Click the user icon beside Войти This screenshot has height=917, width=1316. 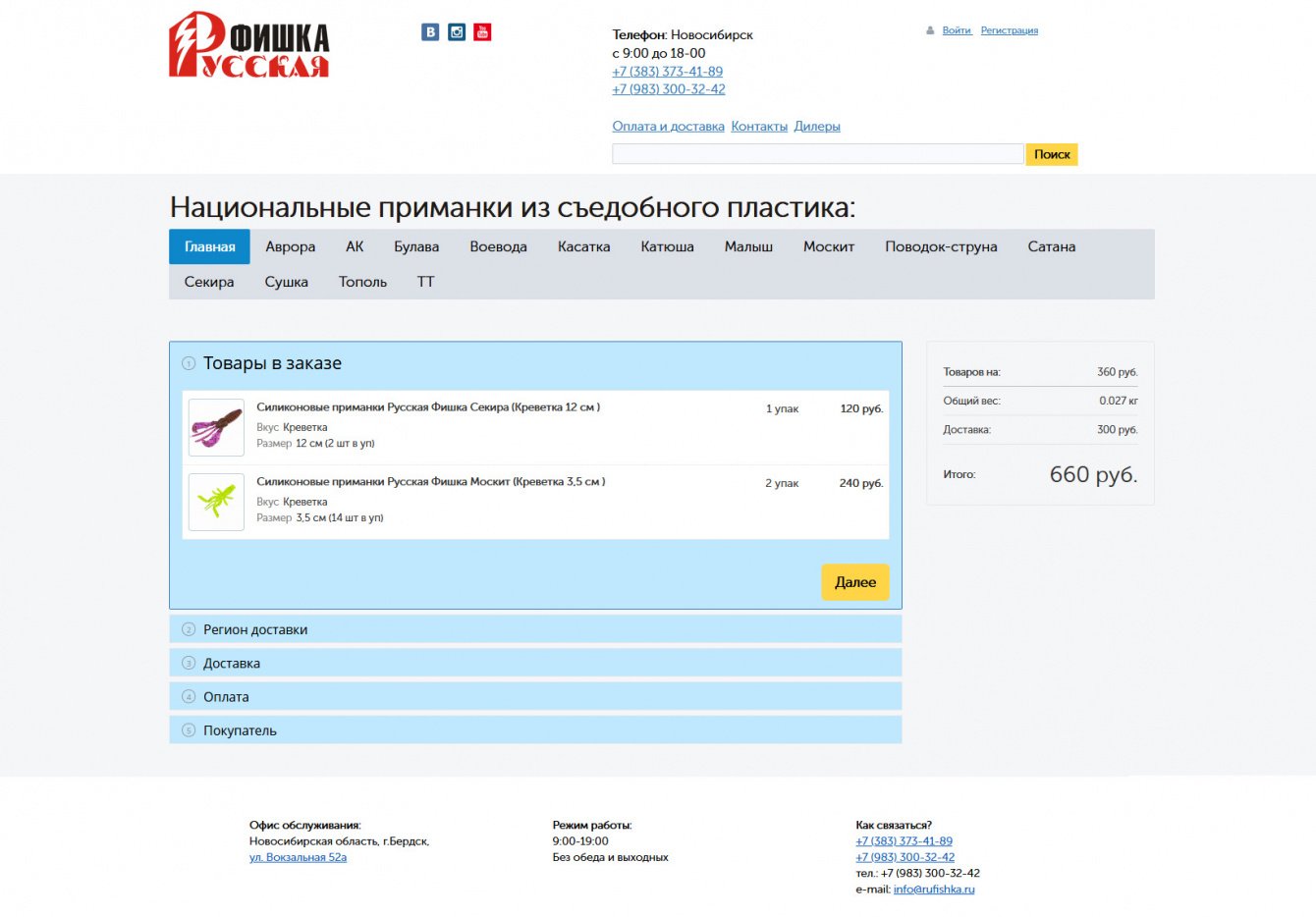[x=930, y=30]
